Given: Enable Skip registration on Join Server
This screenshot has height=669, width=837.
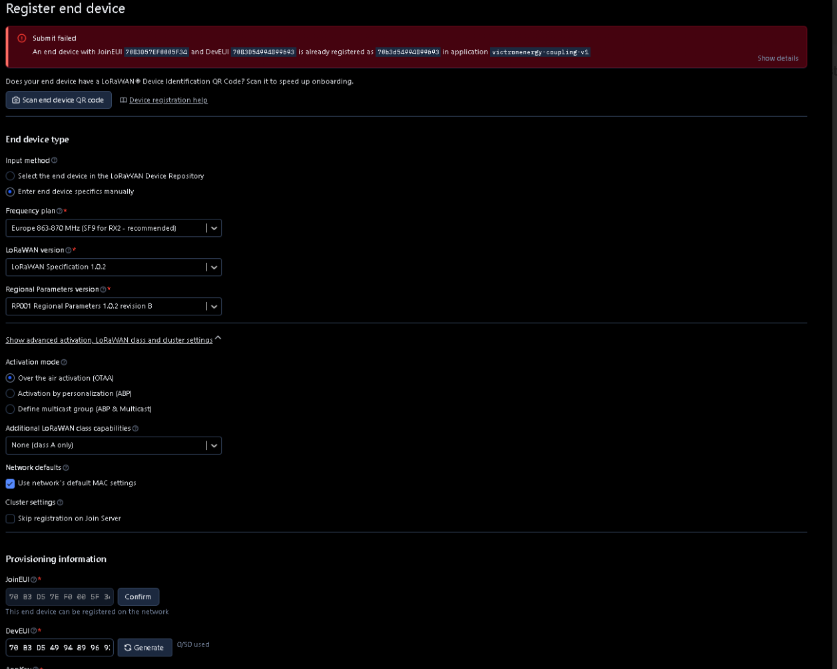Looking at the screenshot, I should point(11,519).
